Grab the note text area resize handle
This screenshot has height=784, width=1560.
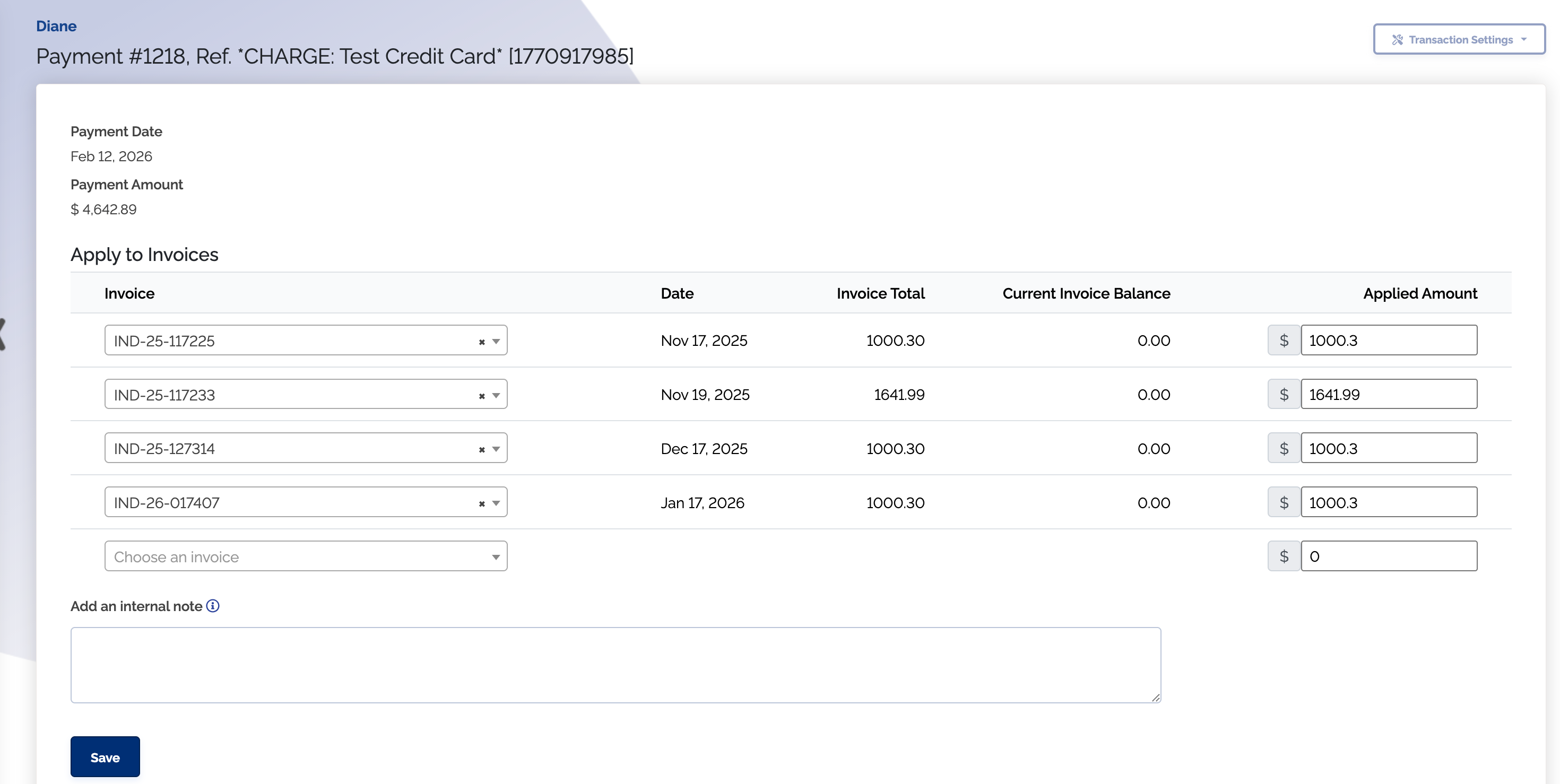coord(1156,698)
